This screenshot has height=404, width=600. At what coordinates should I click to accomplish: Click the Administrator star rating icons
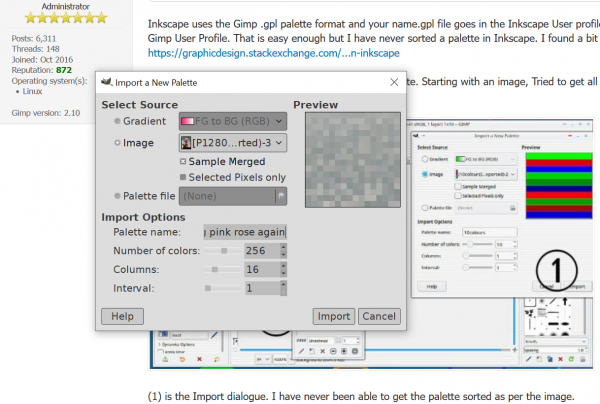point(65,18)
